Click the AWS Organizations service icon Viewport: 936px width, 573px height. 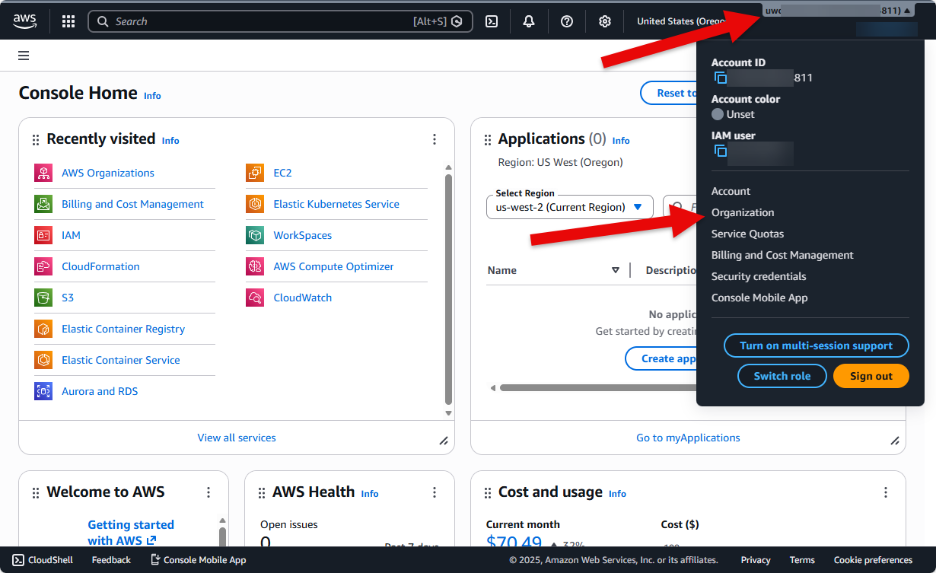click(x=44, y=173)
